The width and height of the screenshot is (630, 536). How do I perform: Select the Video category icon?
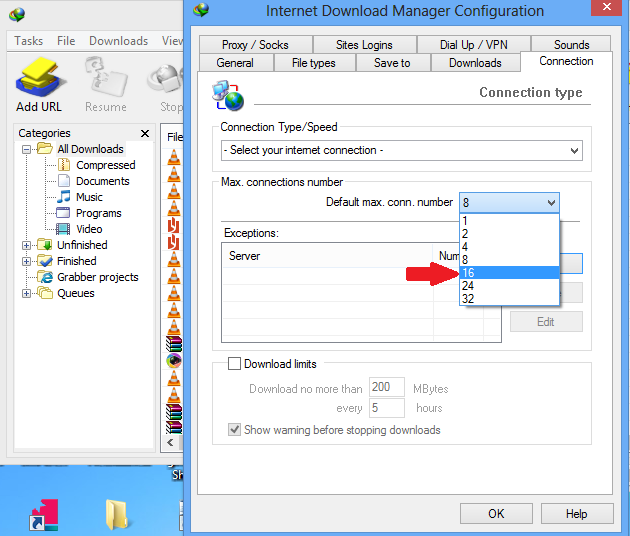[65, 229]
